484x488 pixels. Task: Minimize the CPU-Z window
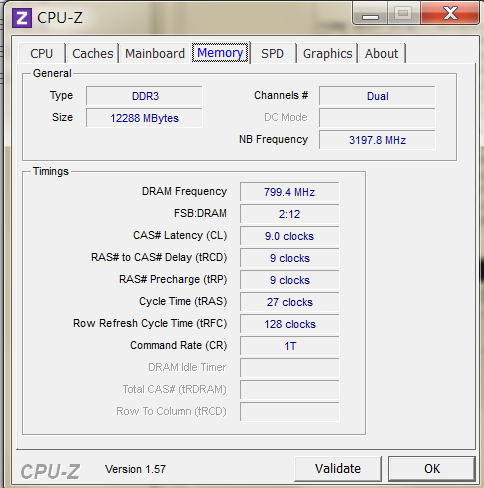[370, 13]
